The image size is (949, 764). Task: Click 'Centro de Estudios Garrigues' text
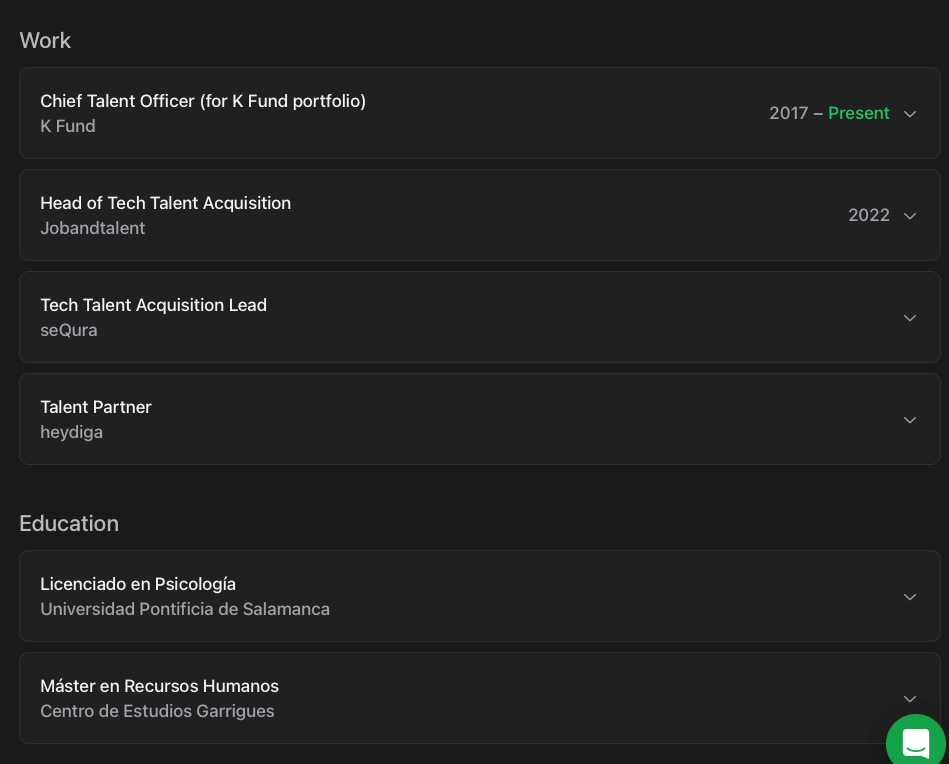click(x=157, y=711)
